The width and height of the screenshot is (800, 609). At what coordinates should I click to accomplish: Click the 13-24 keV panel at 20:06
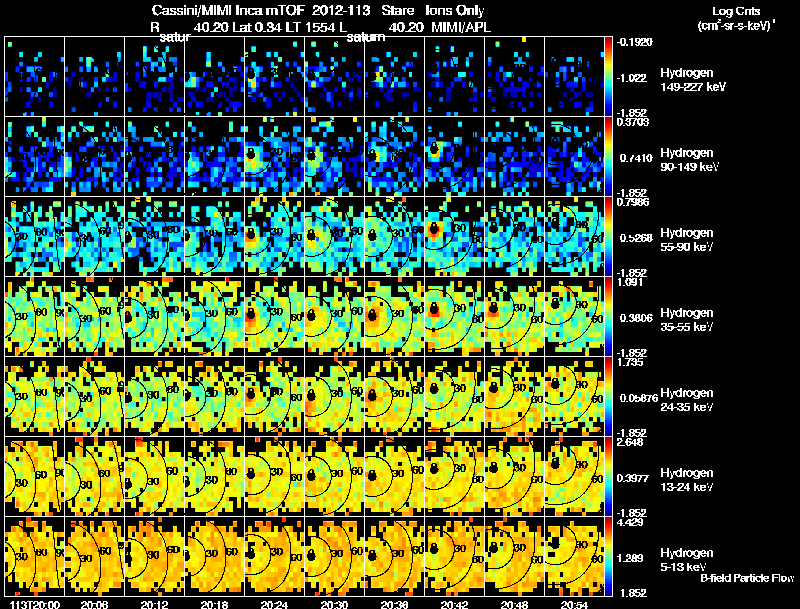pos(94,476)
